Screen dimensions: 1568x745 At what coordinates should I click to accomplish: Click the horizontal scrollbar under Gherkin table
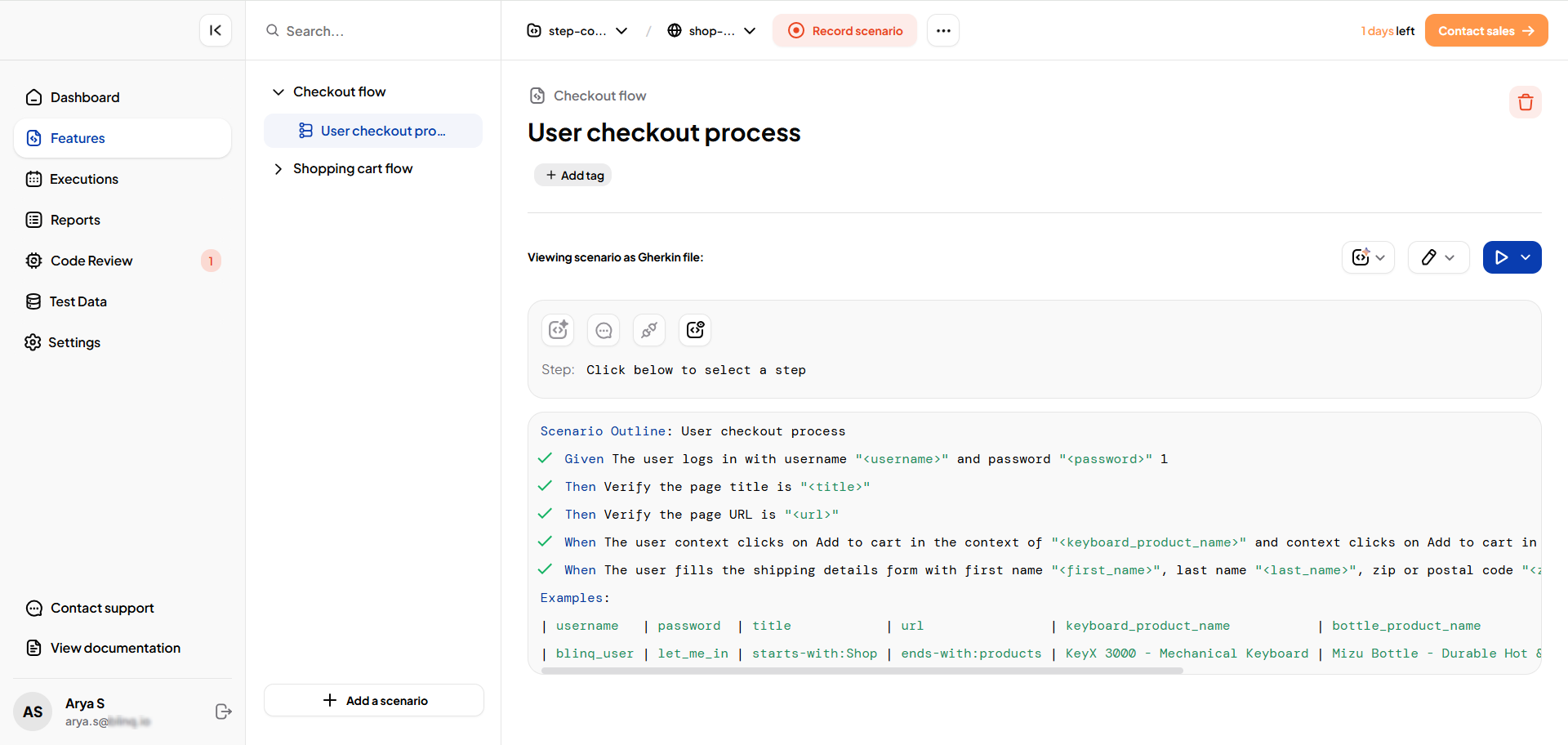[862, 671]
